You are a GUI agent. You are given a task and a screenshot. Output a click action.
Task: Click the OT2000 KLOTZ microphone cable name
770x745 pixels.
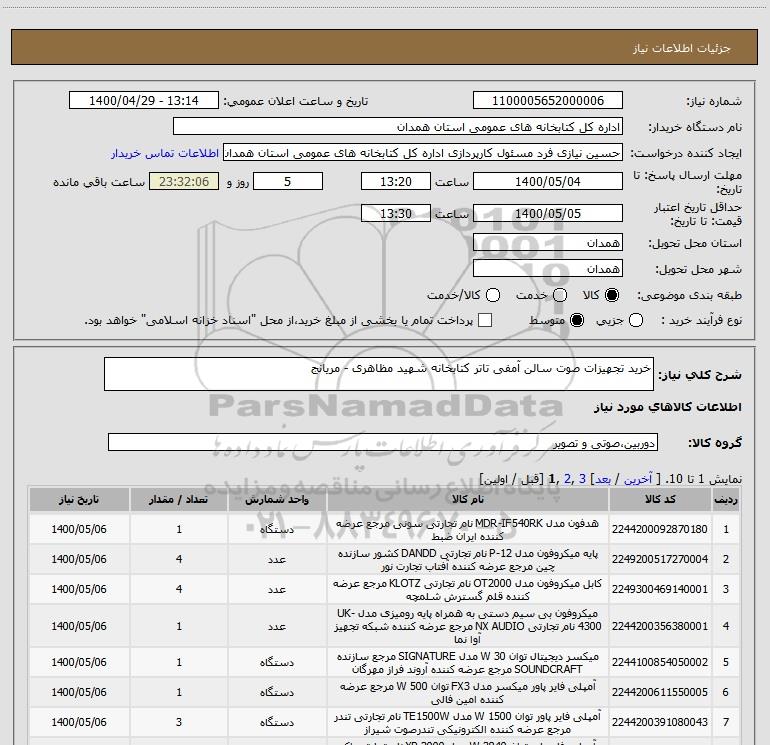click(x=468, y=589)
